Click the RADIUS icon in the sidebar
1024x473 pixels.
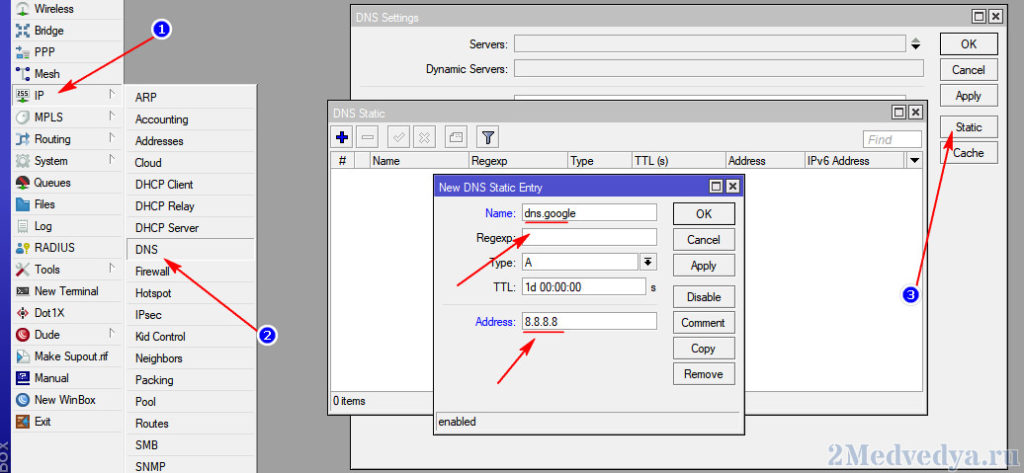click(23, 248)
